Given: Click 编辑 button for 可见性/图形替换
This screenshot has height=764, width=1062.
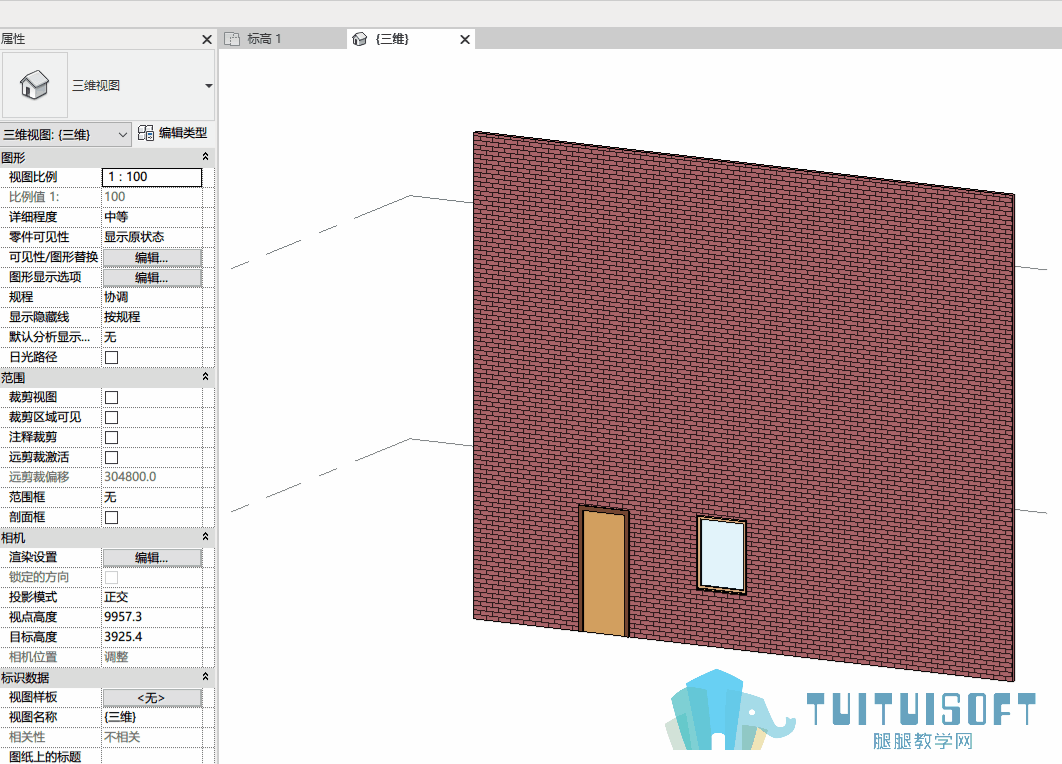Looking at the screenshot, I should (152, 257).
